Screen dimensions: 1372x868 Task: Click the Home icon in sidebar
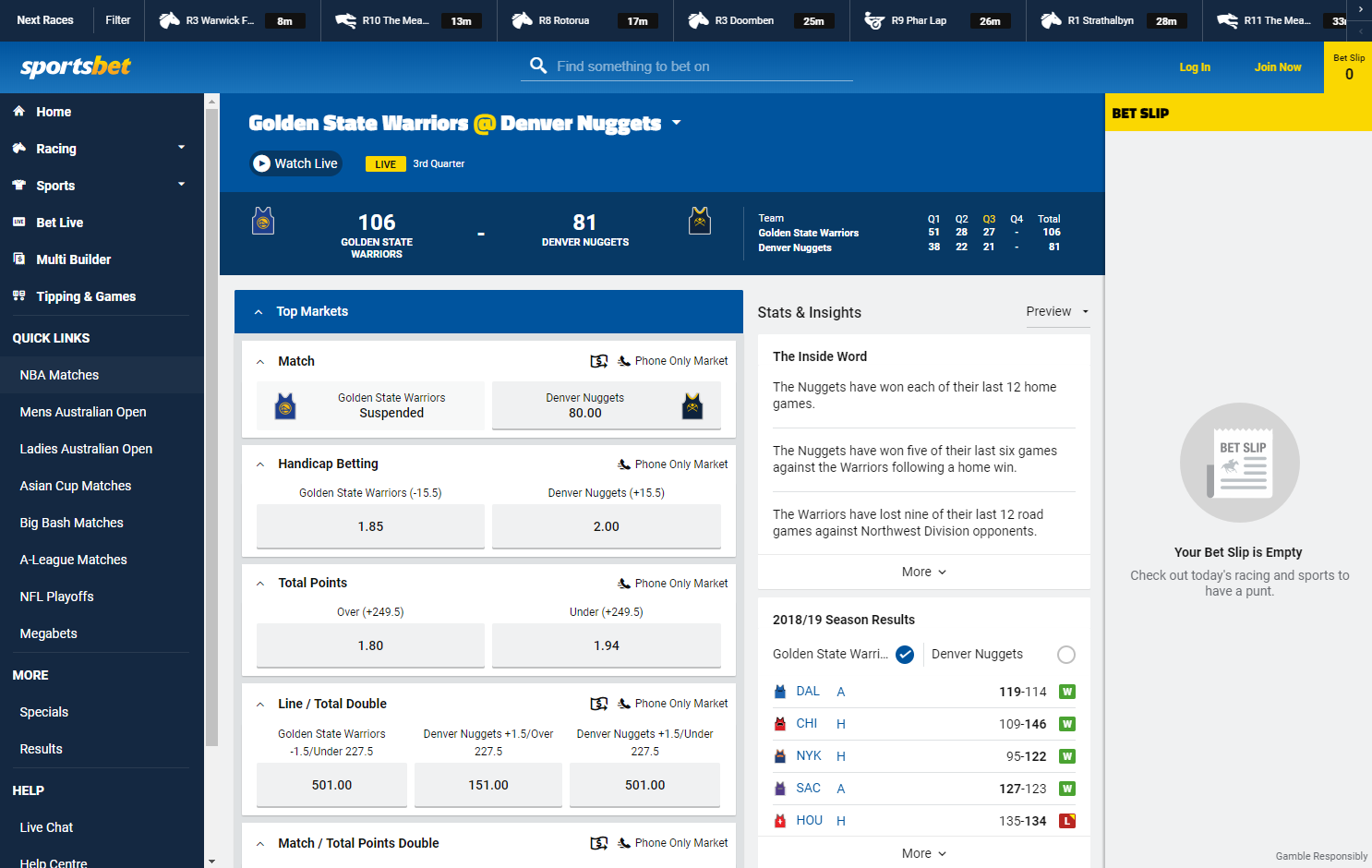(x=18, y=112)
